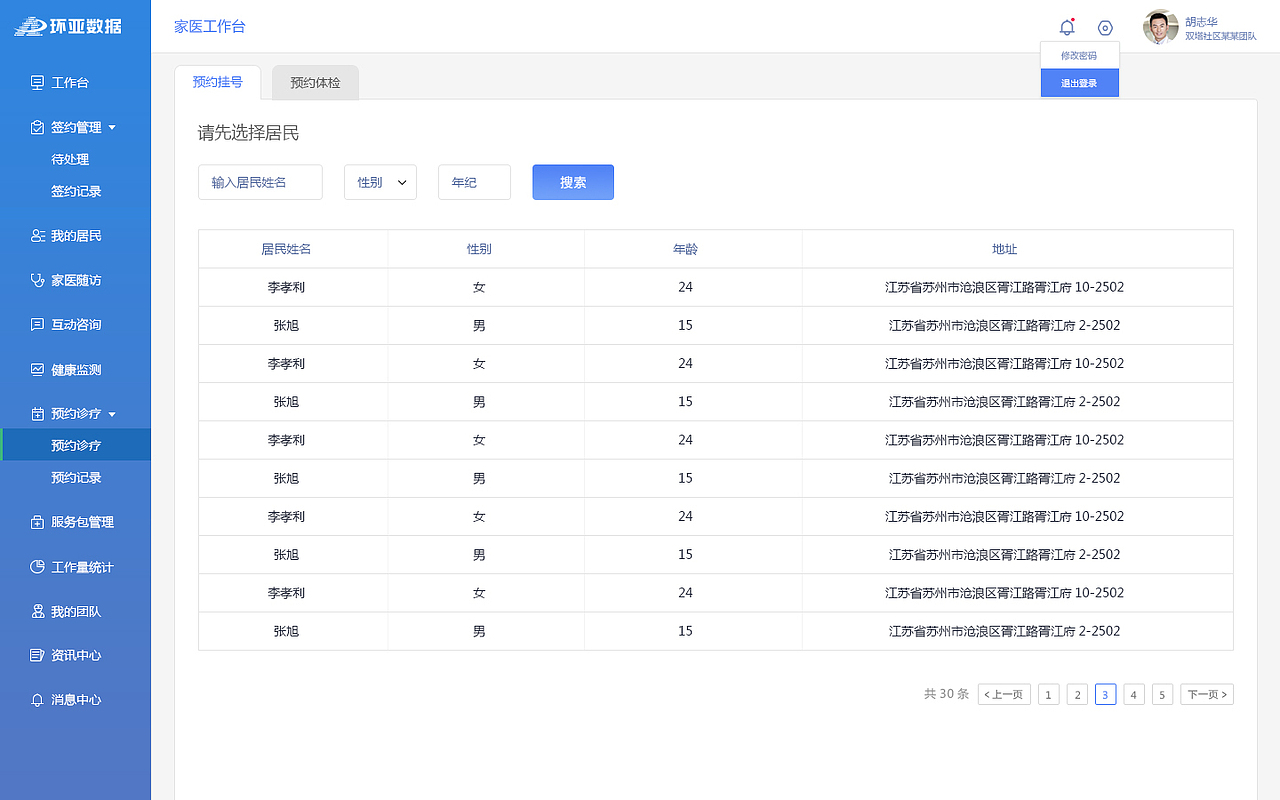Click the 居民姓名 column header
The image size is (1280, 800).
point(286,249)
